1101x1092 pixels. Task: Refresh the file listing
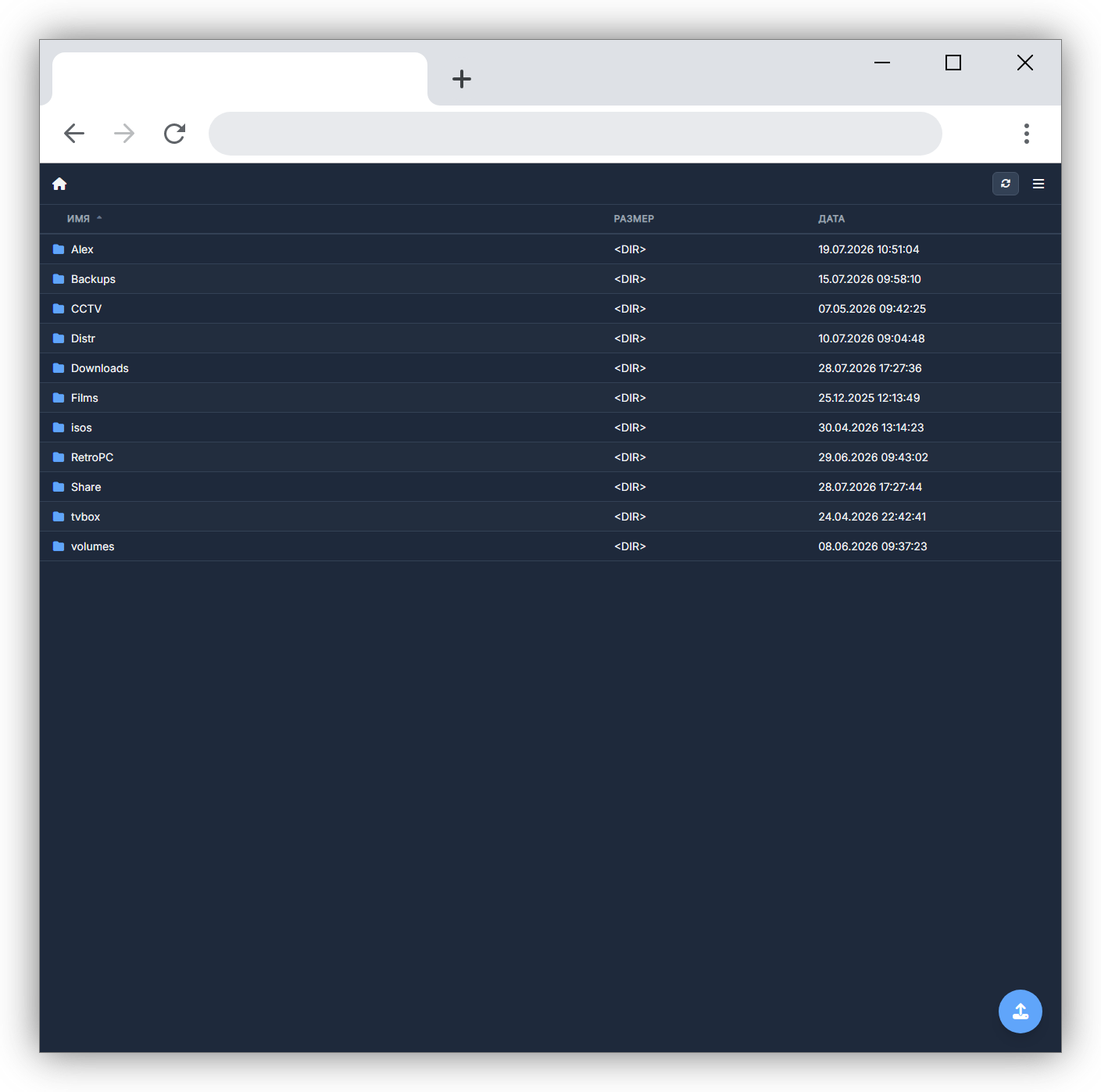pyautogui.click(x=1006, y=184)
